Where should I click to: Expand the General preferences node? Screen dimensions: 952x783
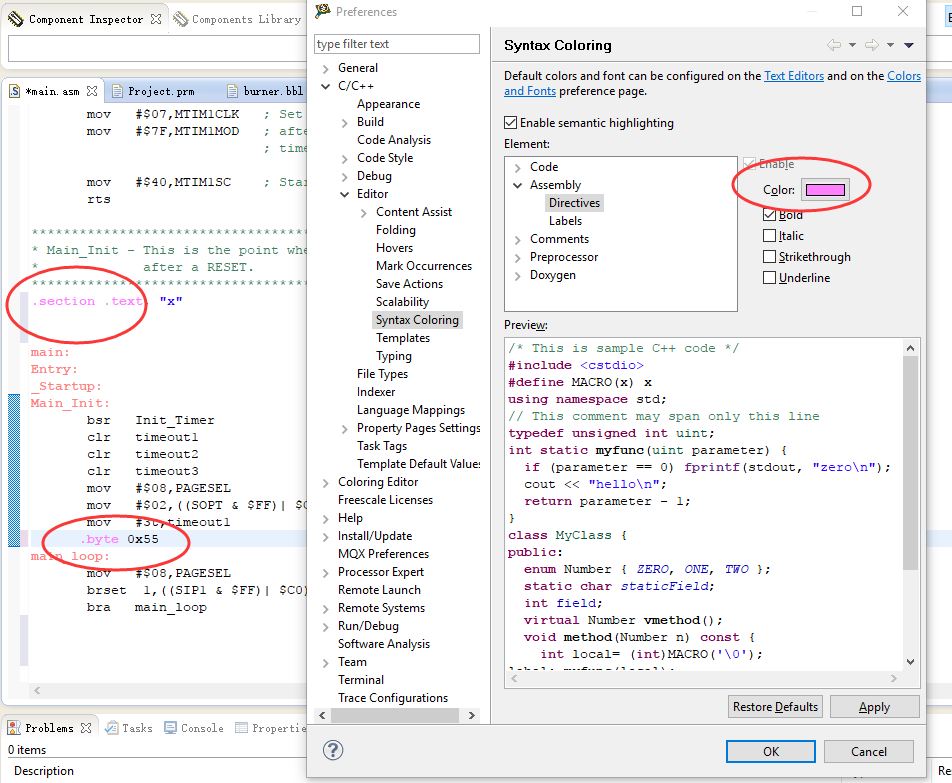tap(326, 69)
